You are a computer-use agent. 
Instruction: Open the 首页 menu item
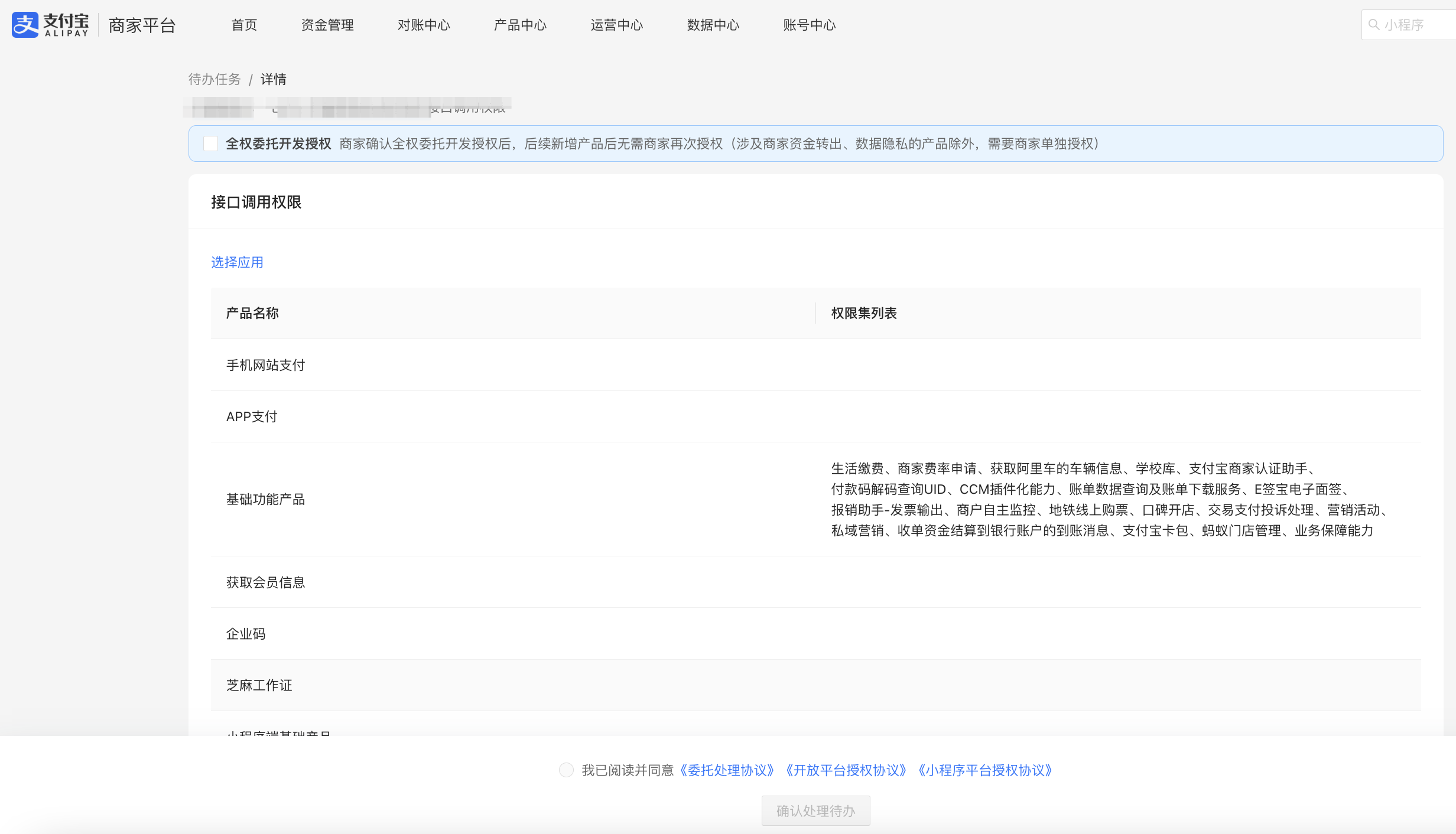(x=244, y=25)
